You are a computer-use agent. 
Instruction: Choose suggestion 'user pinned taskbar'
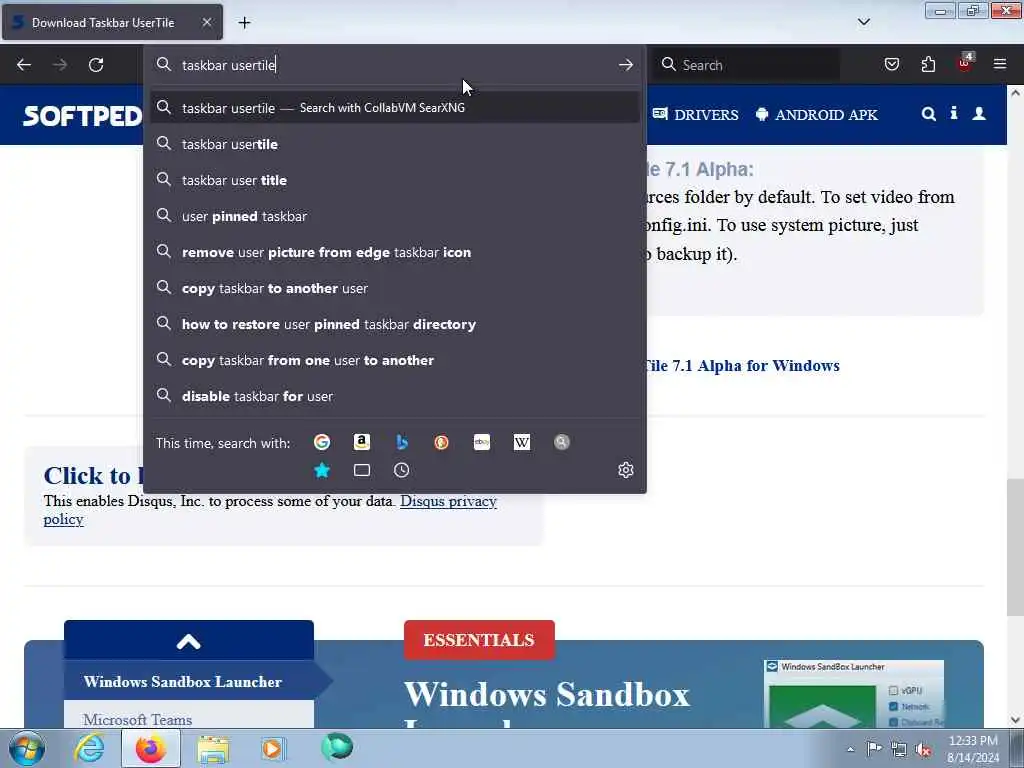point(395,216)
